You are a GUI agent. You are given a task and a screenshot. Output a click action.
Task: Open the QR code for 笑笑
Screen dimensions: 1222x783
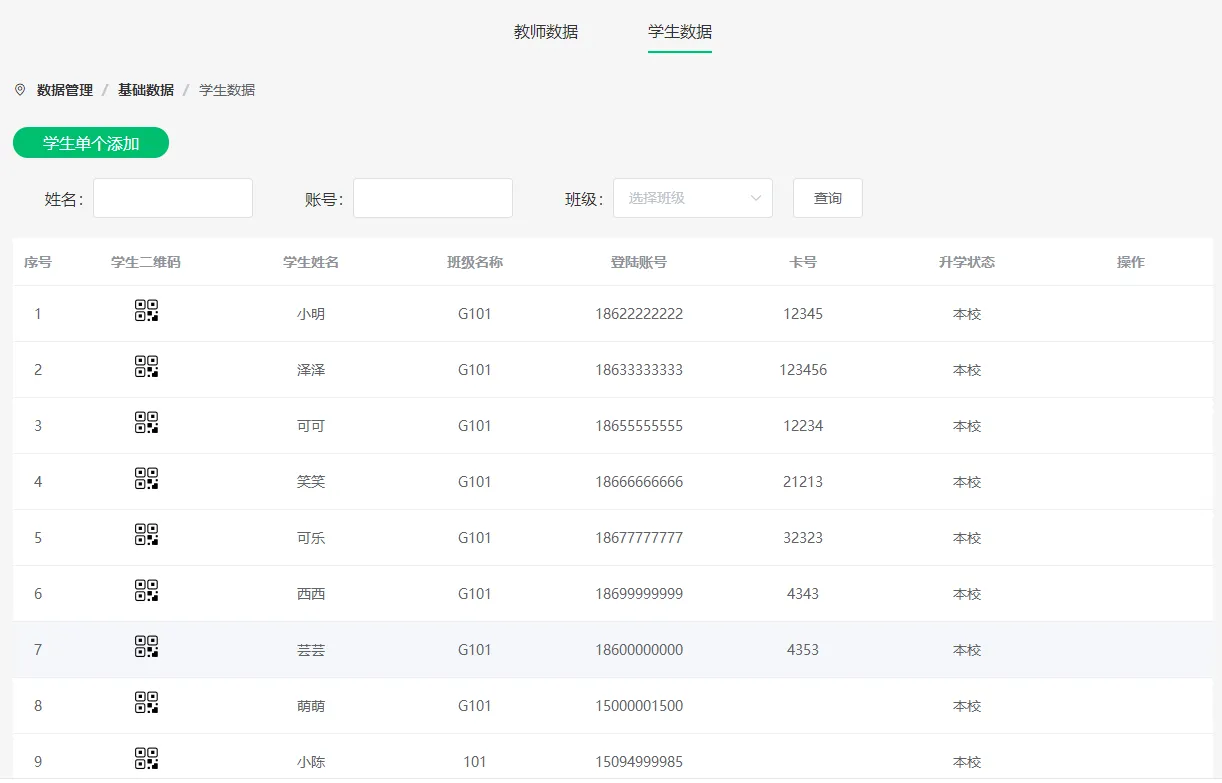tap(145, 479)
